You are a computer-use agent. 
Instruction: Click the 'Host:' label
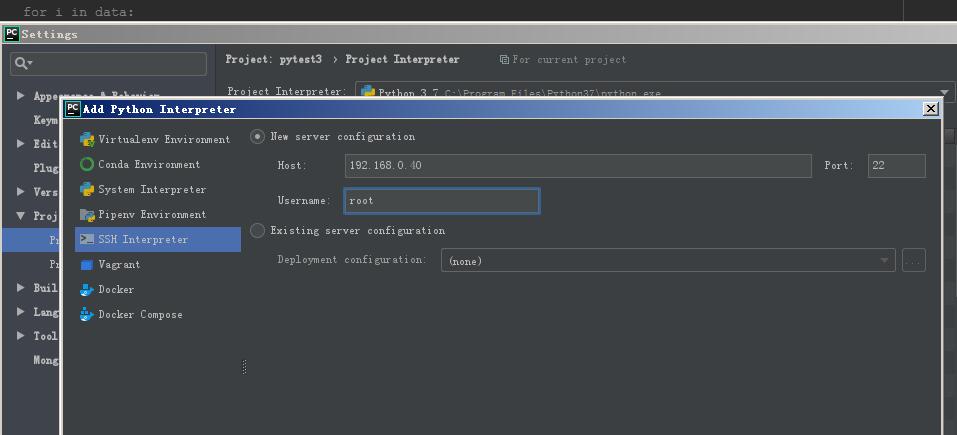292,165
